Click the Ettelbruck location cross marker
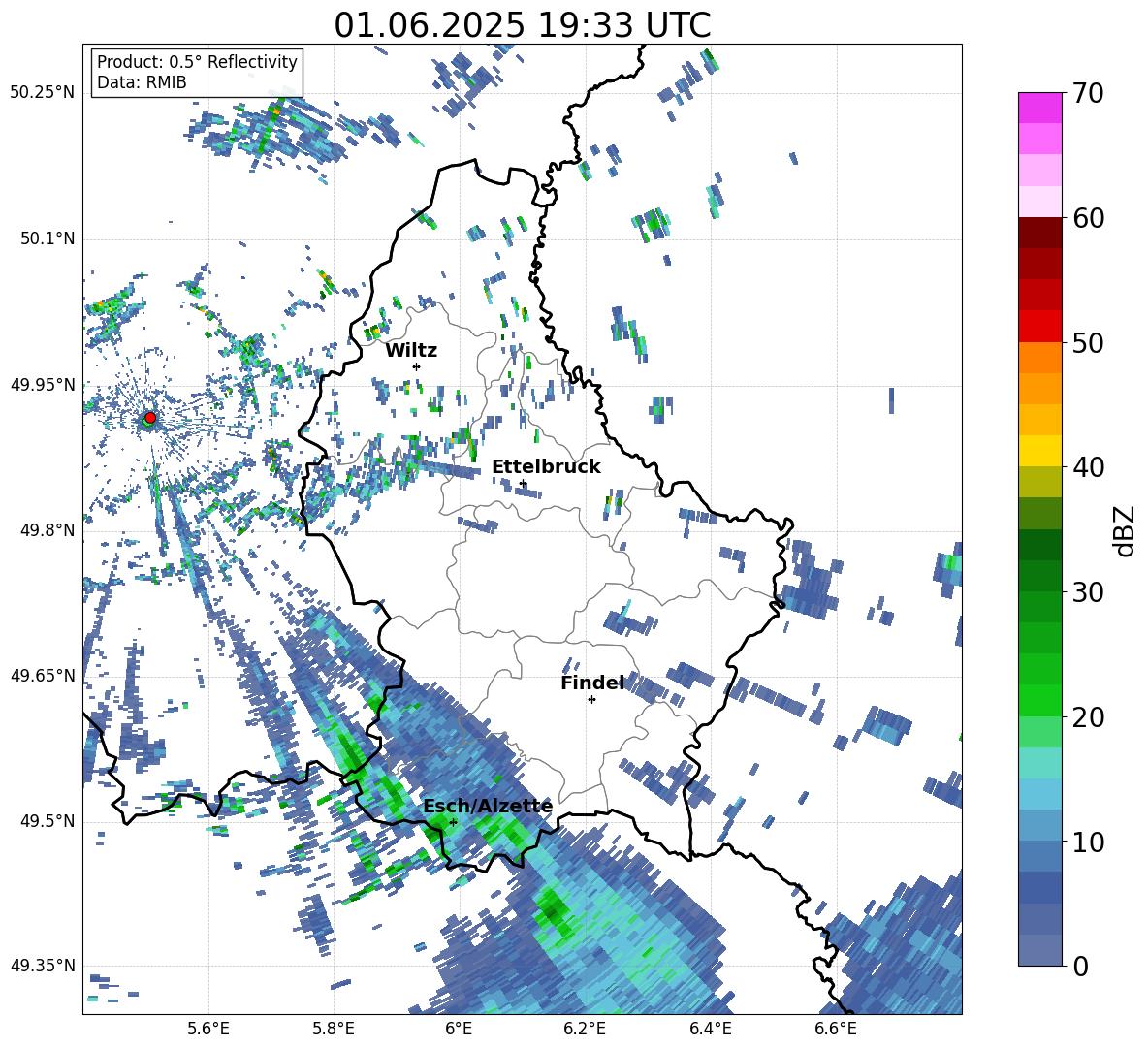 coord(523,483)
